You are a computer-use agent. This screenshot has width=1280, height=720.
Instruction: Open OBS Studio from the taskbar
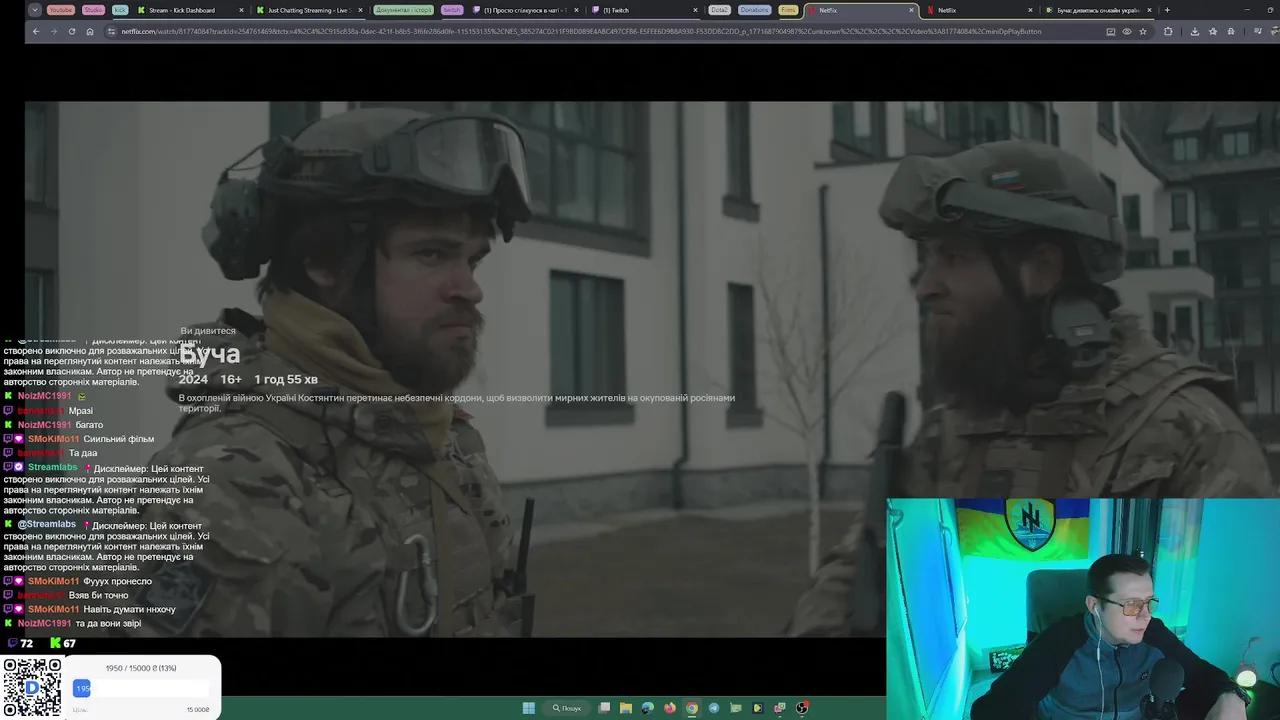802,708
